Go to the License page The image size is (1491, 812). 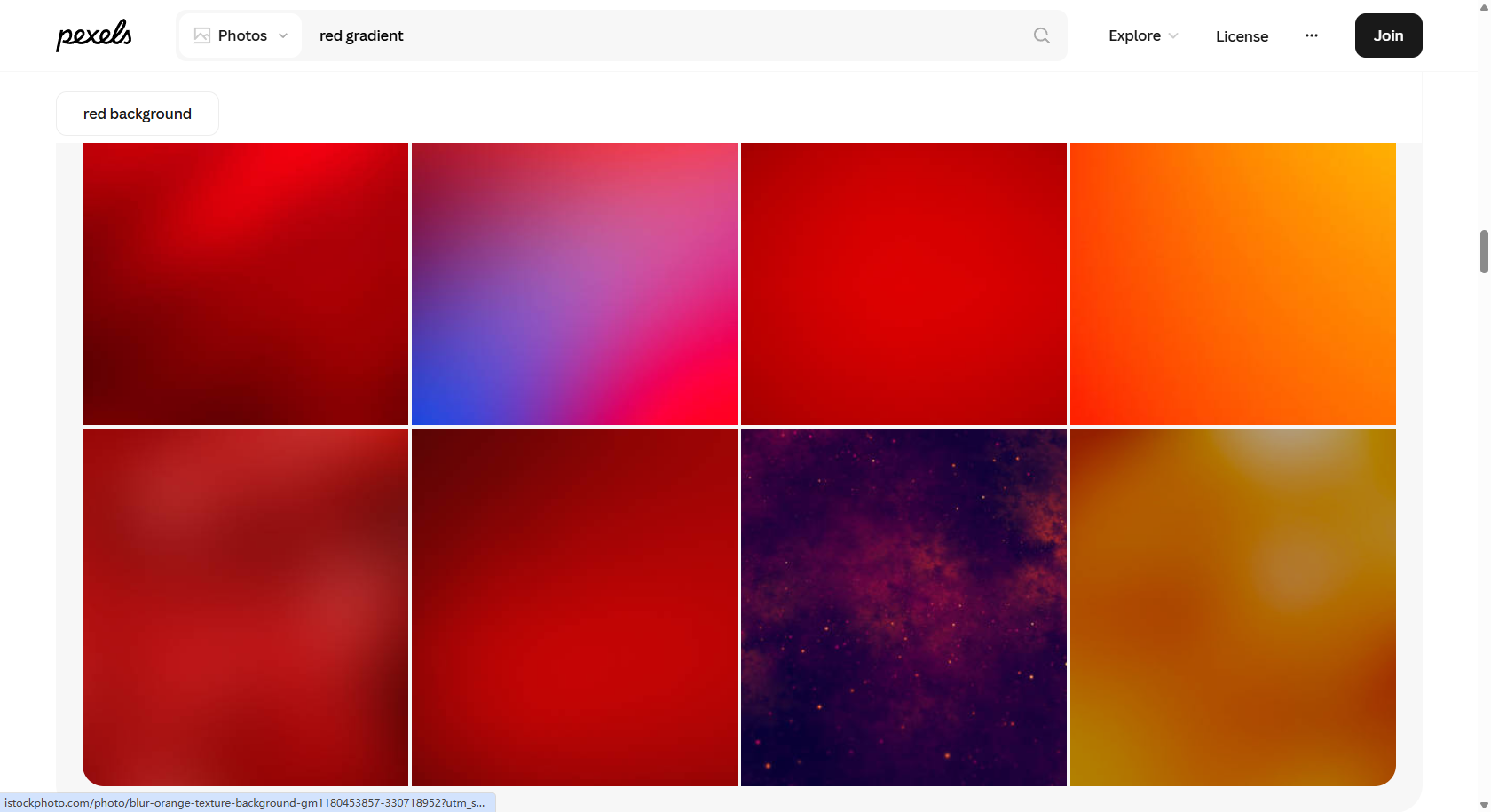(1241, 36)
